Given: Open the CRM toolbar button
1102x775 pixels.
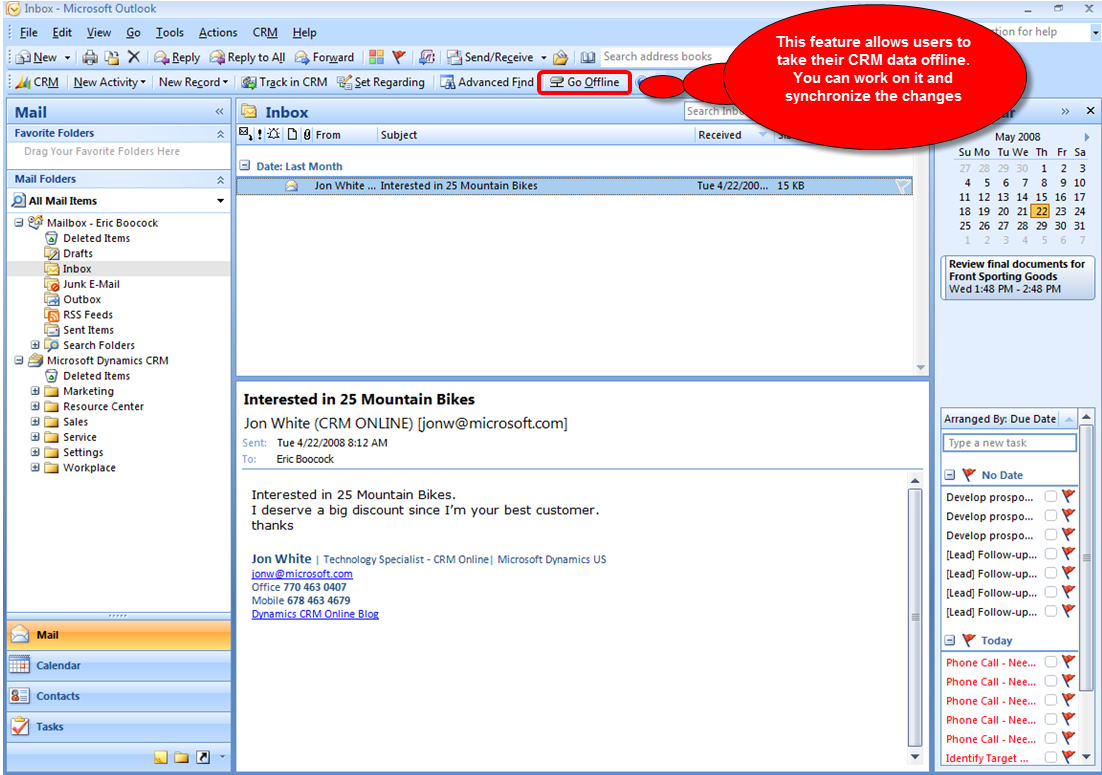Looking at the screenshot, I should click(38, 82).
